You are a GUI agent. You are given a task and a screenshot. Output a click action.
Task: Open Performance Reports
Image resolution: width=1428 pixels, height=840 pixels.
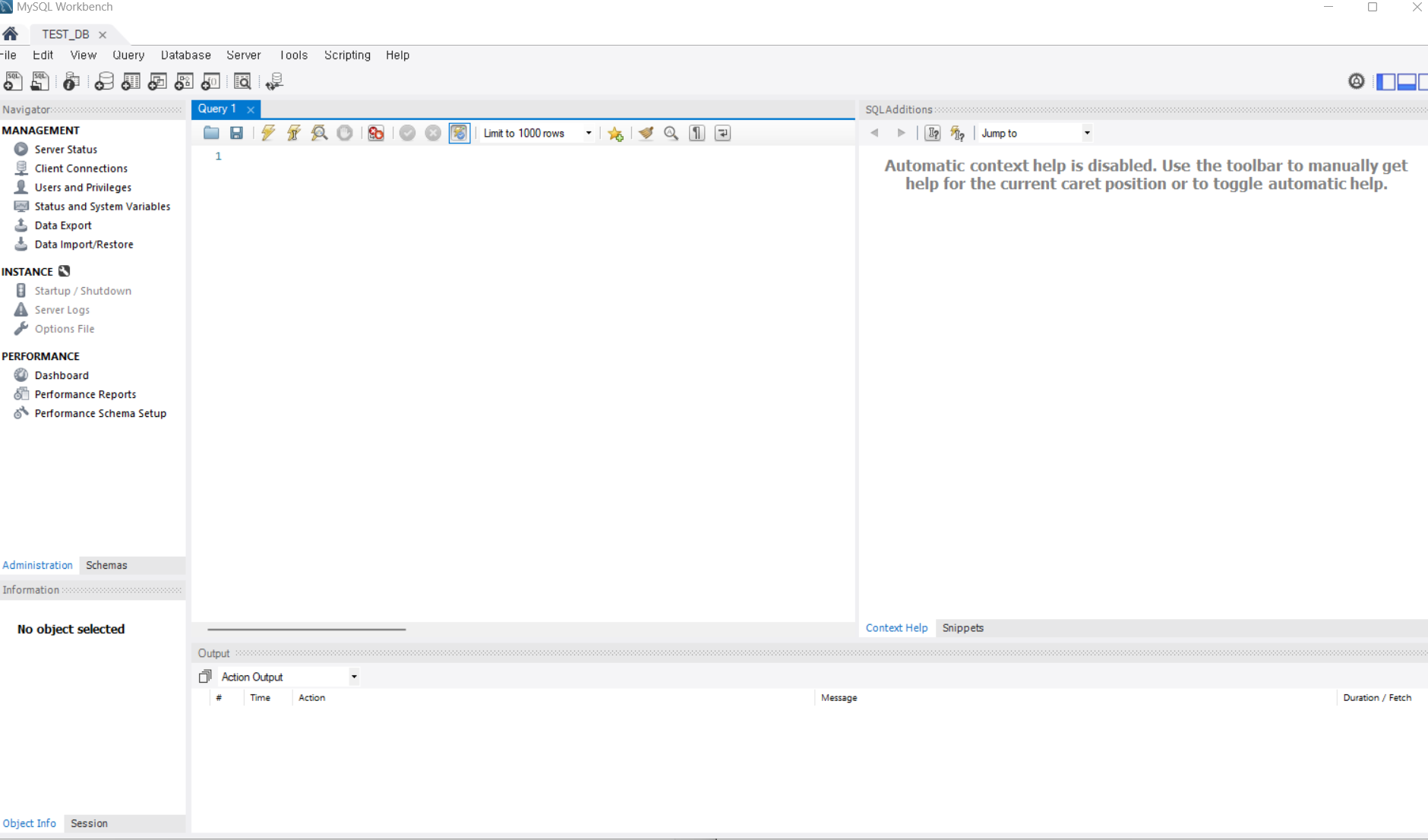point(85,394)
